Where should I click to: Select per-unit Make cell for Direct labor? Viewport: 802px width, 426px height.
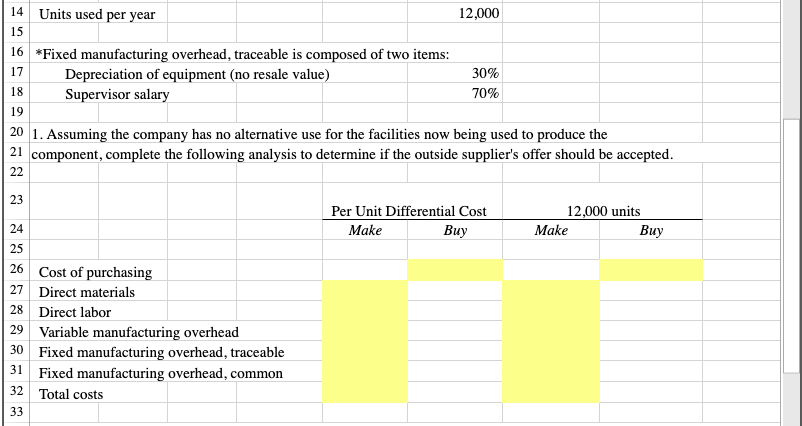(x=365, y=310)
